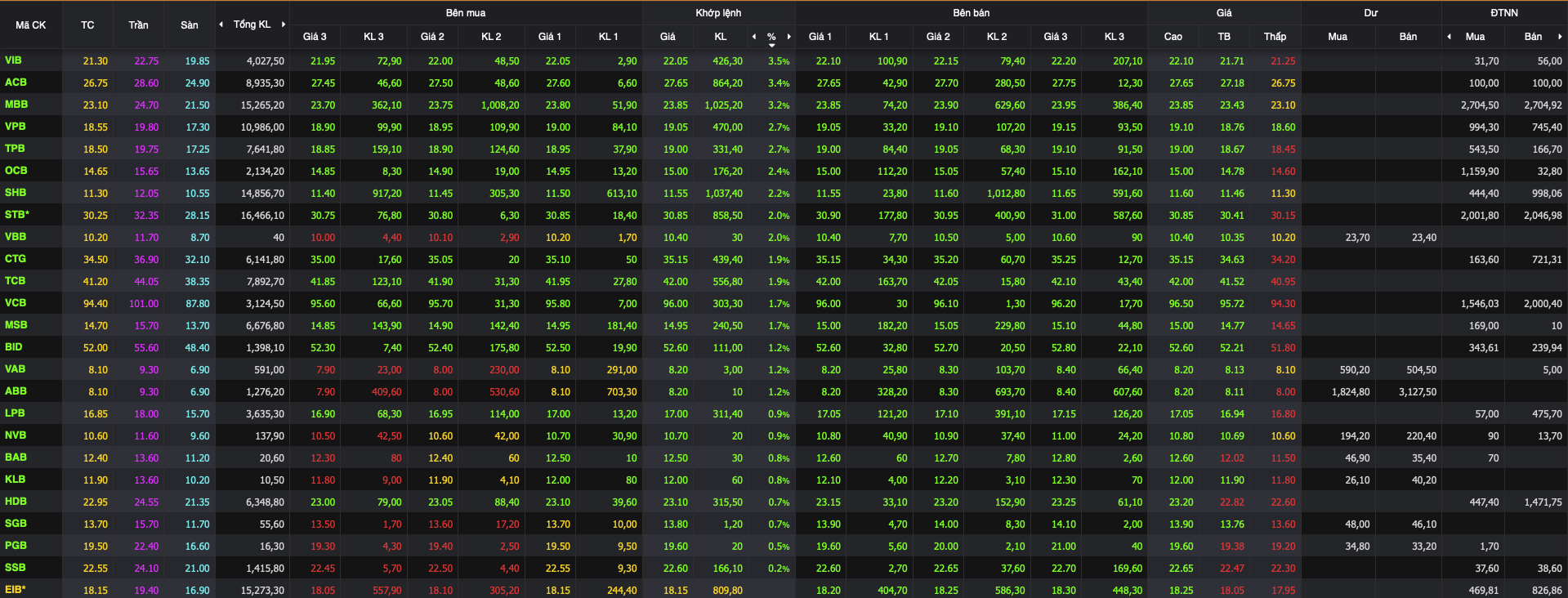The height and width of the screenshot is (598, 1568).
Task: Open the MBB stock ticker
Action: pos(16,105)
